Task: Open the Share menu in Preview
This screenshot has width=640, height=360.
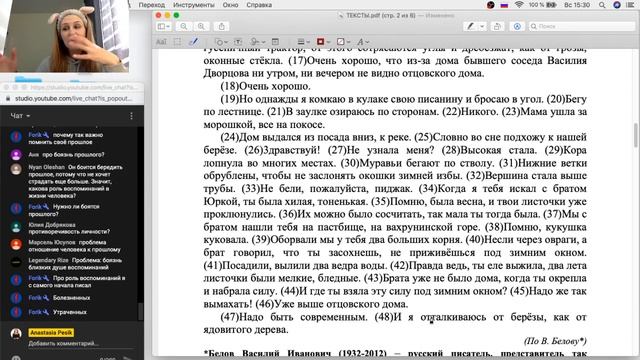Action: point(222,27)
